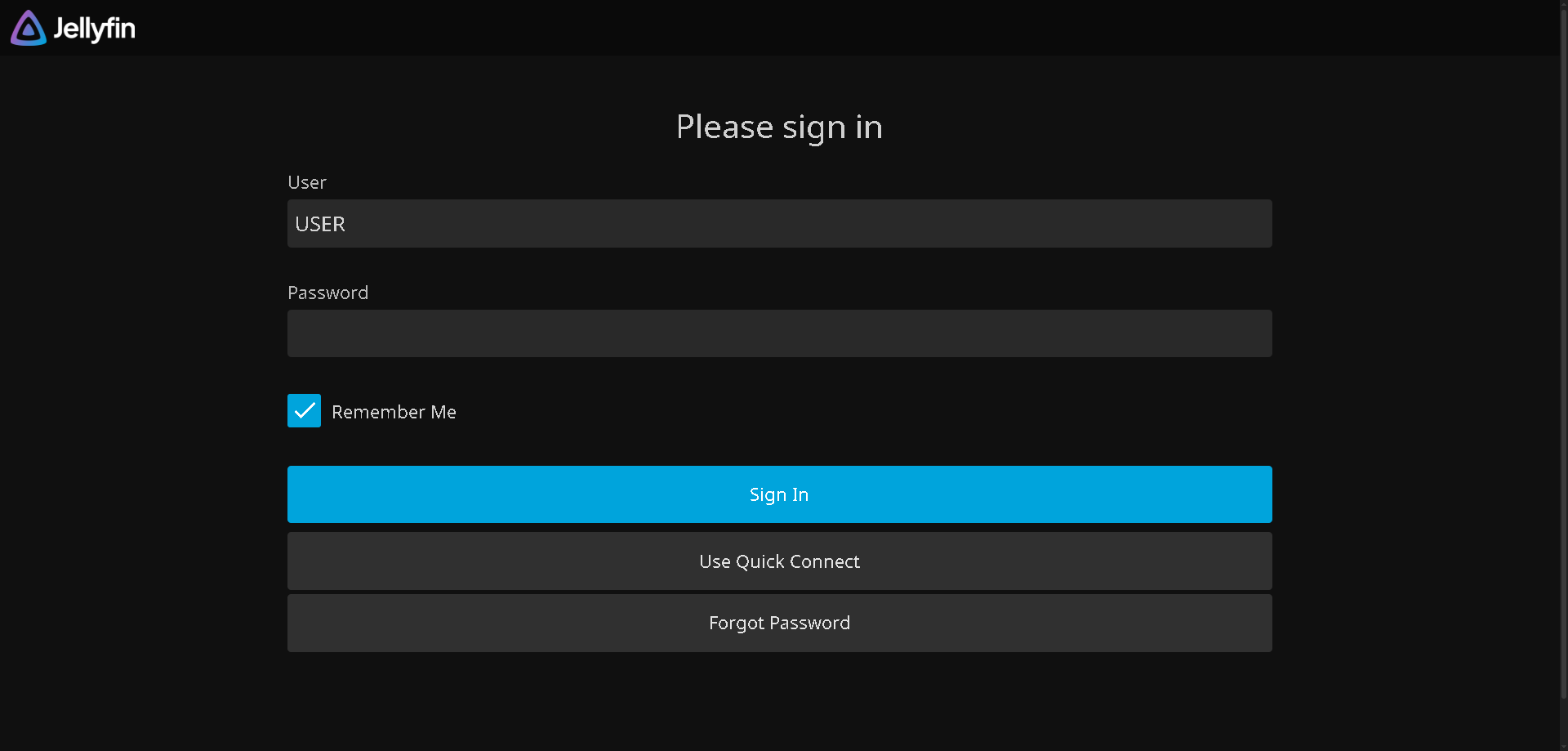Click the empty top header bar area

click(x=817, y=28)
